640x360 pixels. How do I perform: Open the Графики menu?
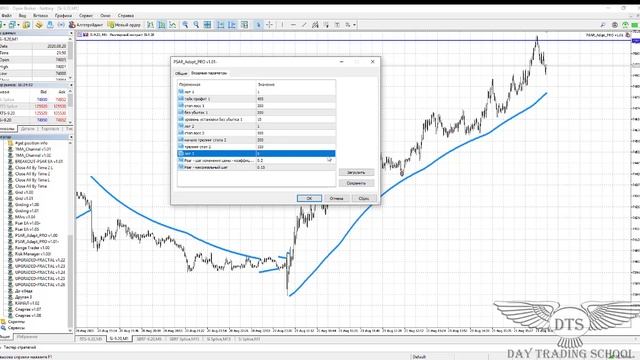pos(63,16)
